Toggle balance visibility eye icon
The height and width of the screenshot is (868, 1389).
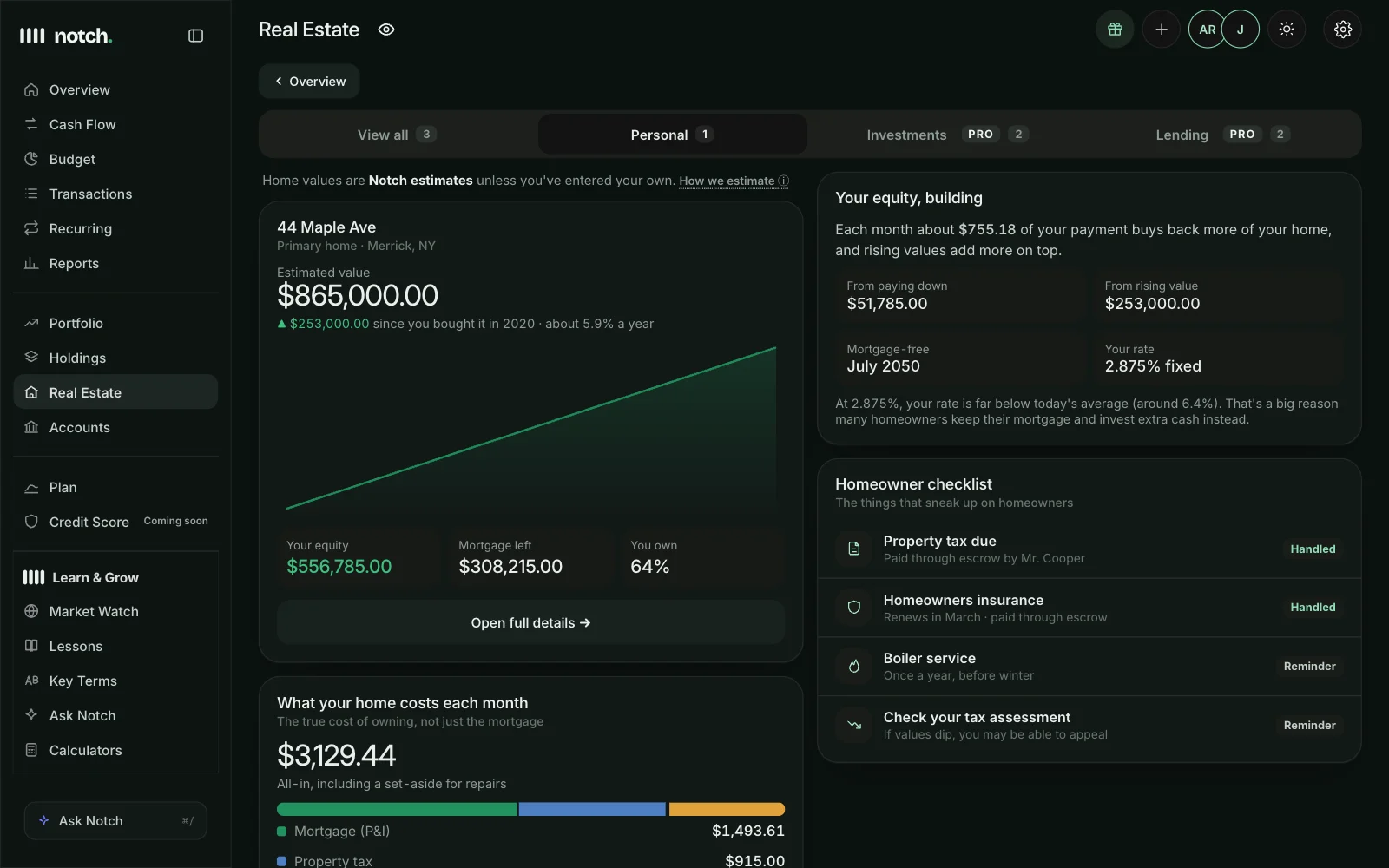click(386, 30)
